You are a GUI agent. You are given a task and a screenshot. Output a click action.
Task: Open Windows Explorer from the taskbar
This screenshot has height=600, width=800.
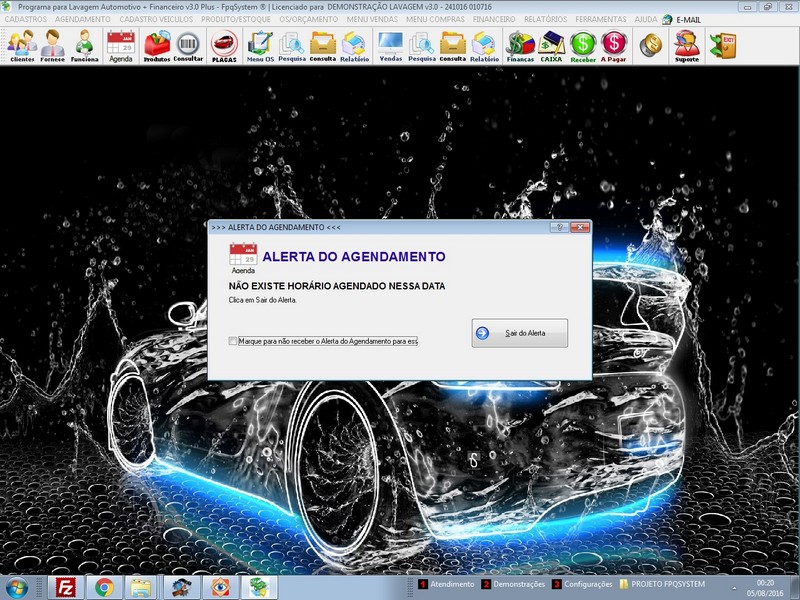click(141, 588)
